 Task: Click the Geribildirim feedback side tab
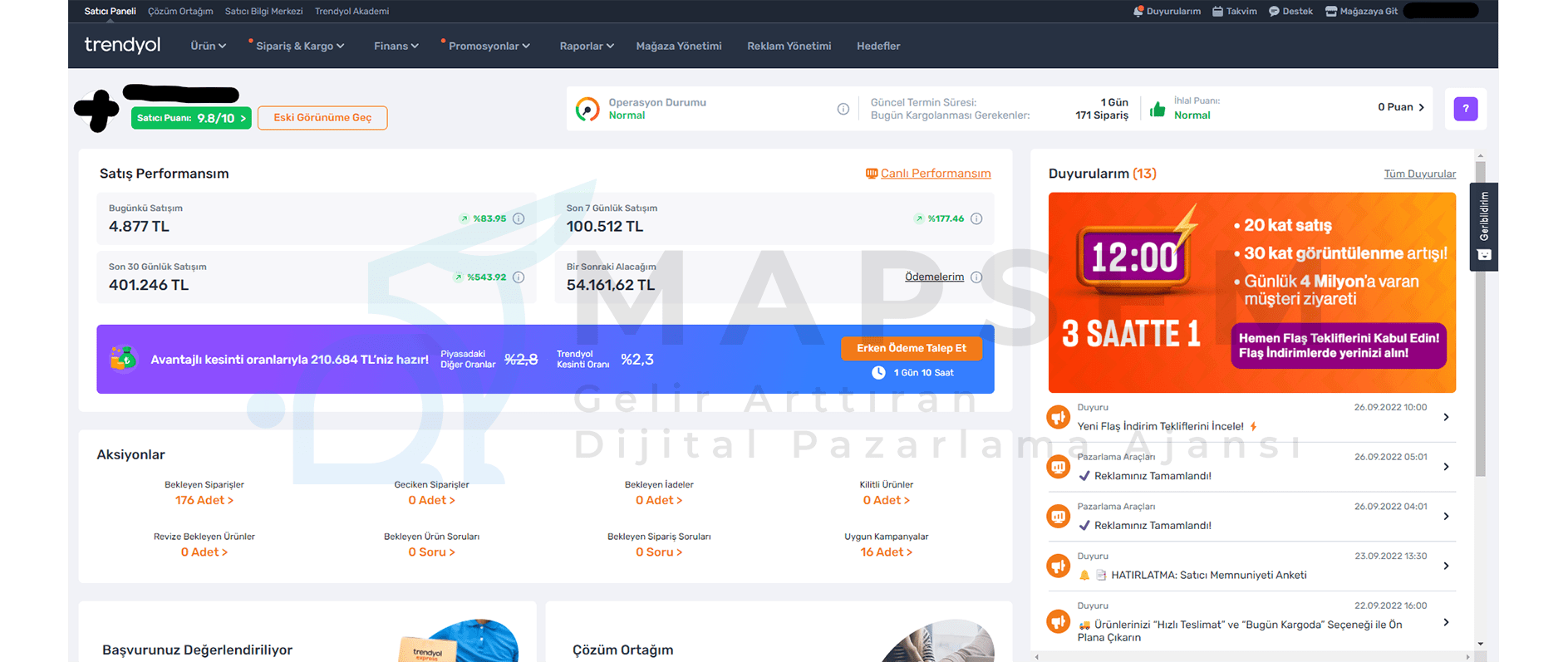pyautogui.click(x=1484, y=227)
